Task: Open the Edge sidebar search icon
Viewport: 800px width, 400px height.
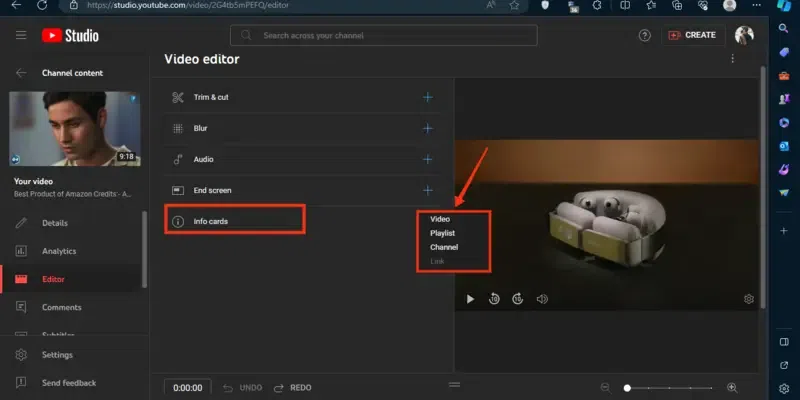Action: 784,28
